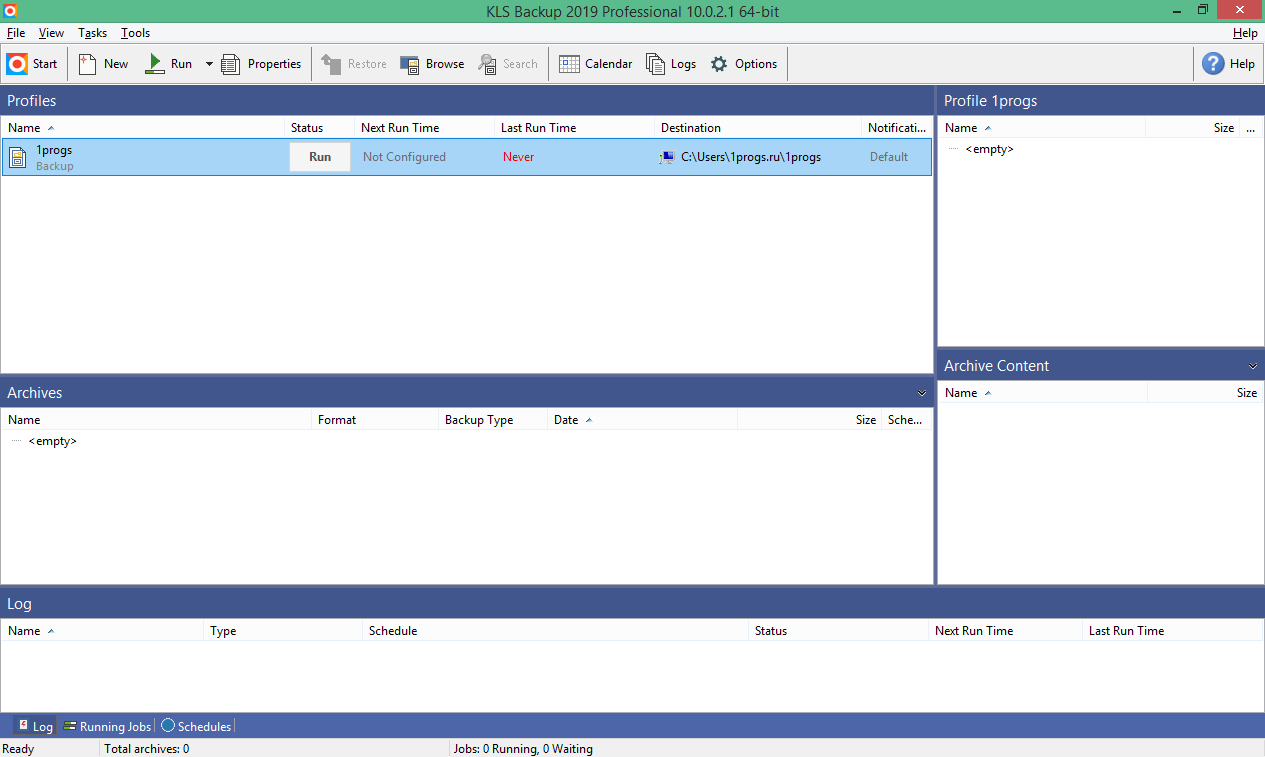
Task: Open the Tools menu
Action: [x=135, y=33]
